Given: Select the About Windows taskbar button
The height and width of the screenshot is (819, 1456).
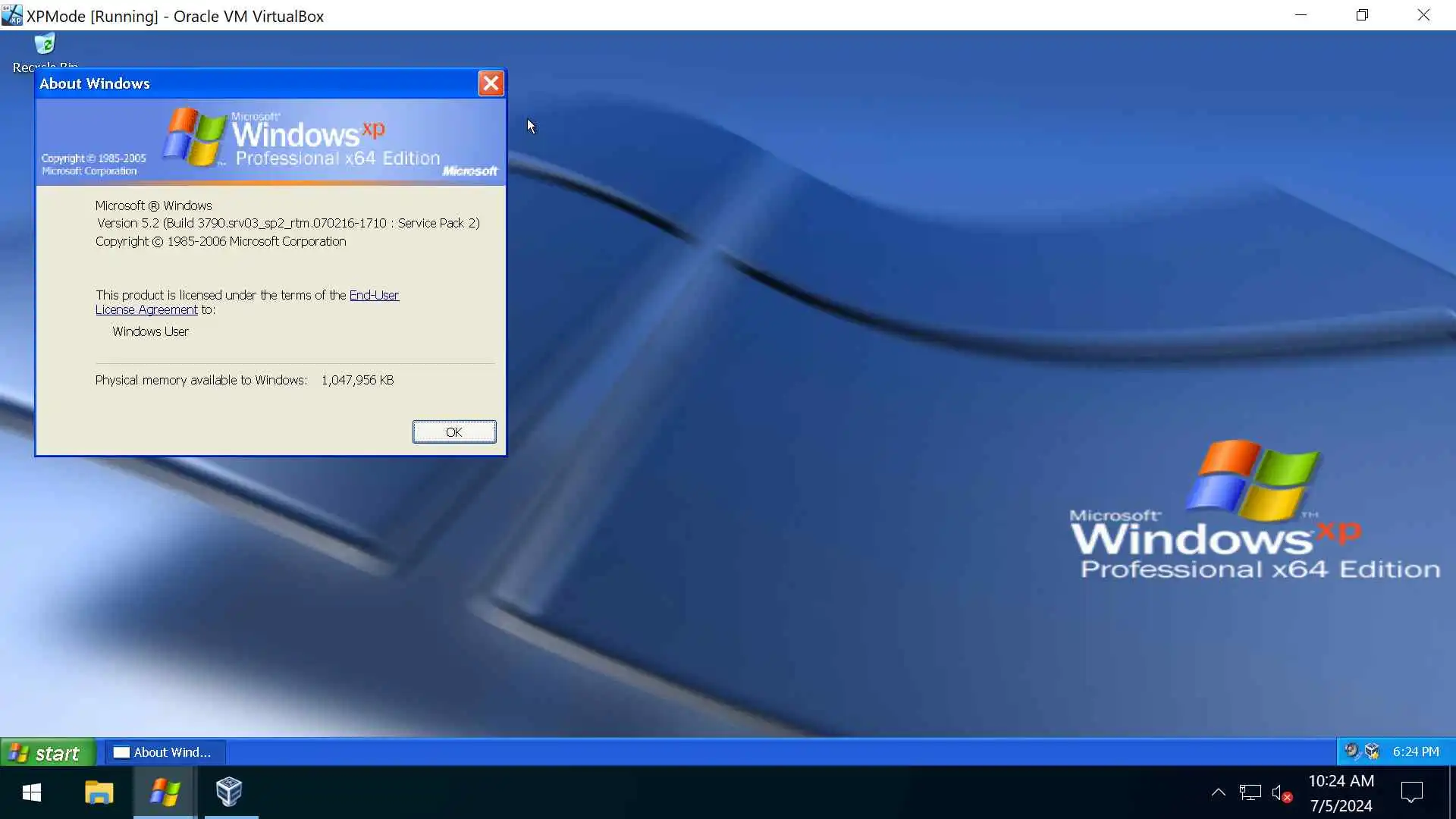Looking at the screenshot, I should 164,752.
